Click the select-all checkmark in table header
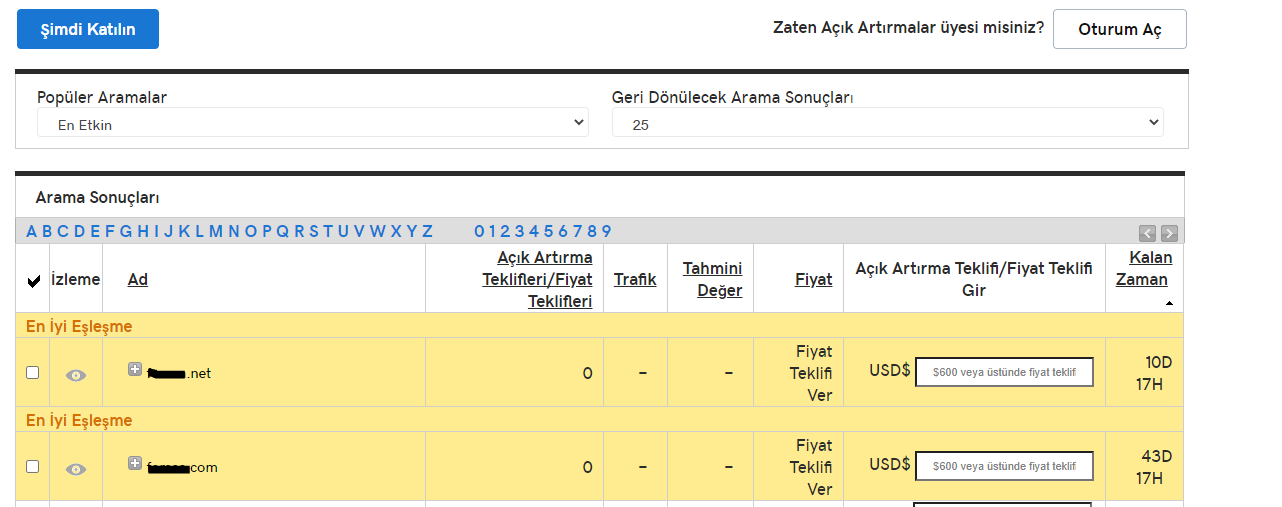 34,281
